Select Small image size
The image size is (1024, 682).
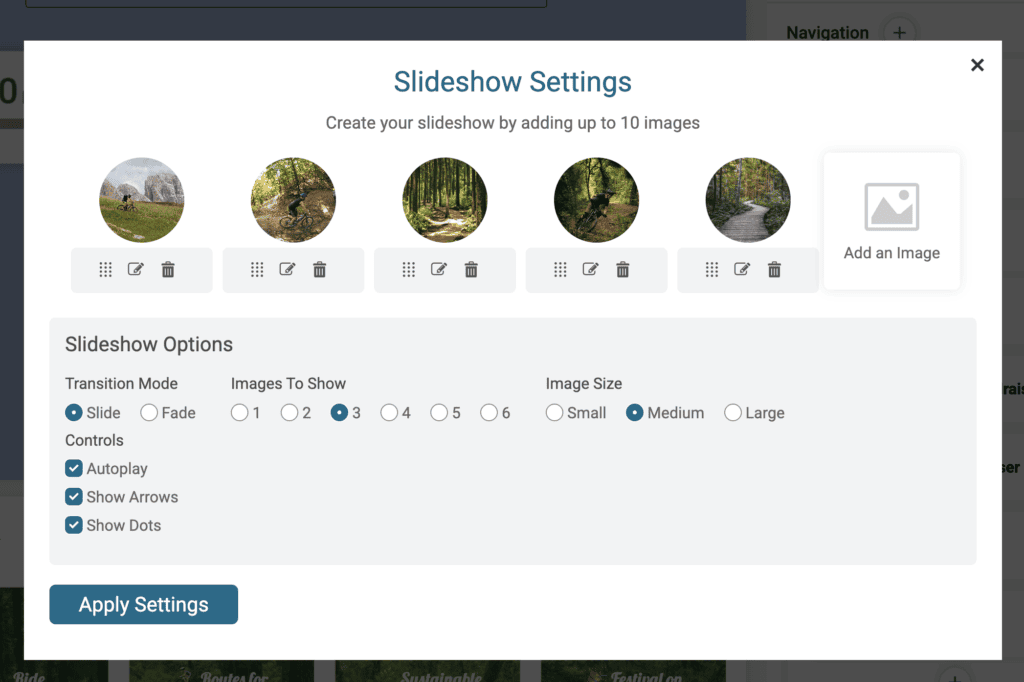[554, 413]
